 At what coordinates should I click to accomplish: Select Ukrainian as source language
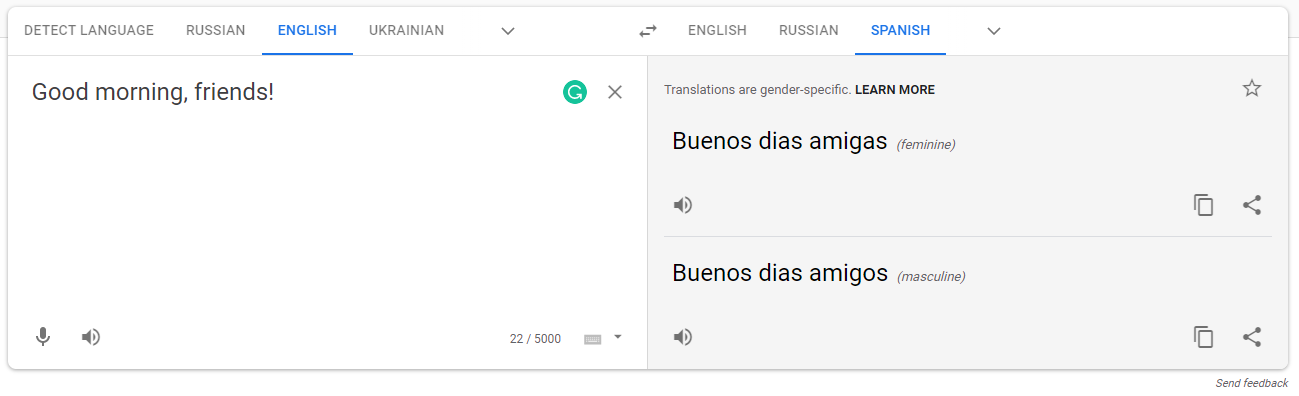point(406,31)
